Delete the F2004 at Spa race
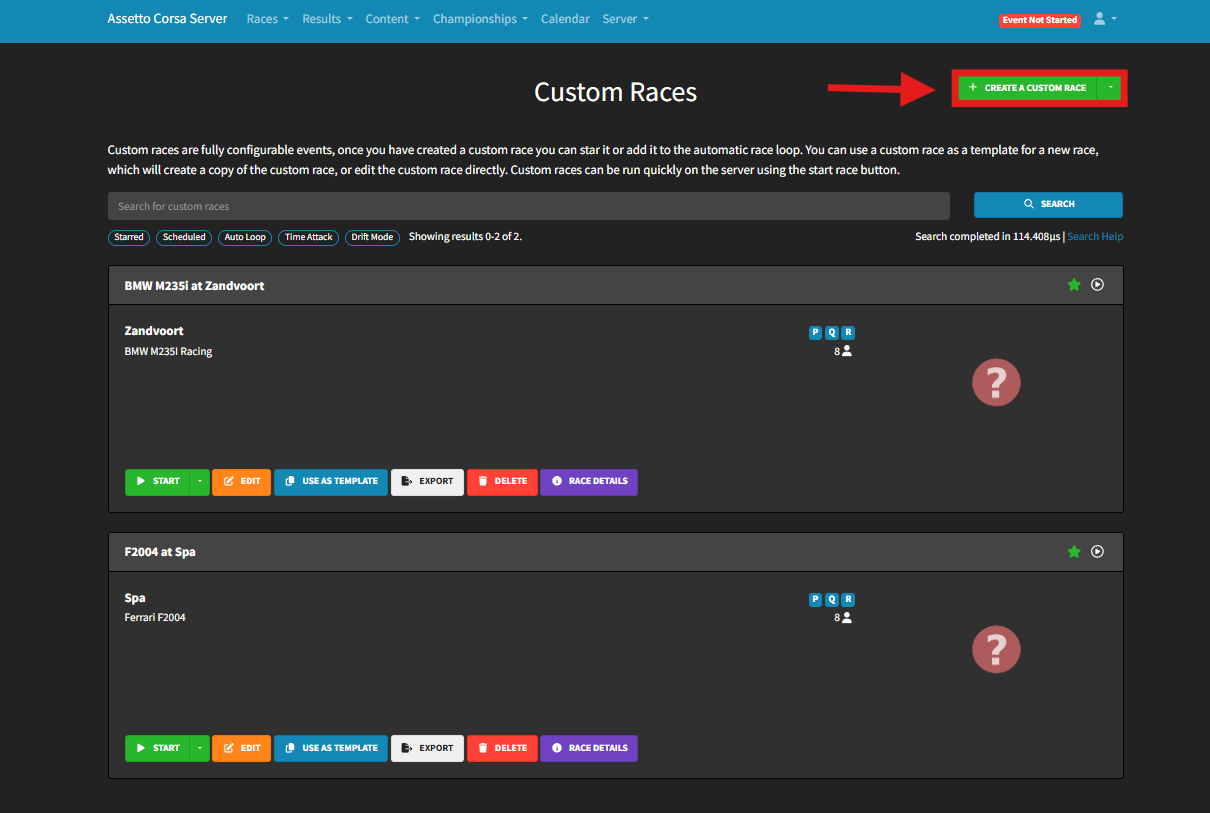Image resolution: width=1210 pixels, height=813 pixels. coord(502,748)
